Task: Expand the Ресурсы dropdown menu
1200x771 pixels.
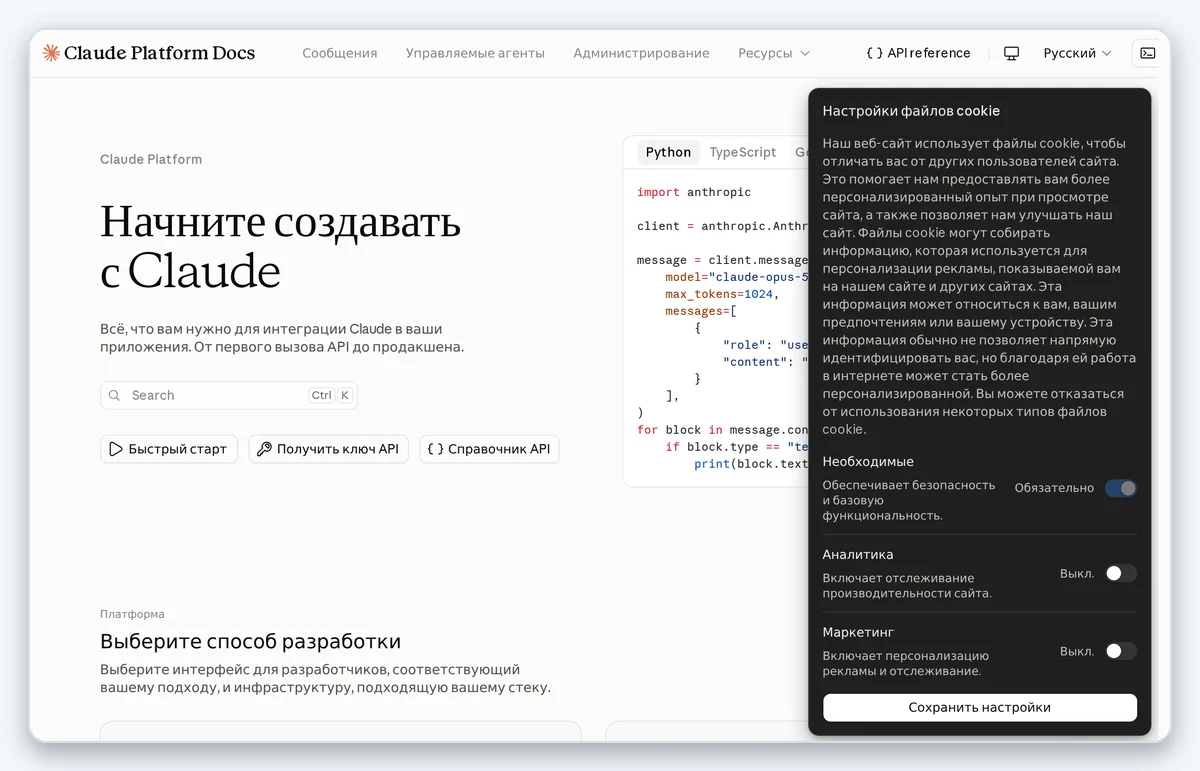Action: tap(774, 53)
